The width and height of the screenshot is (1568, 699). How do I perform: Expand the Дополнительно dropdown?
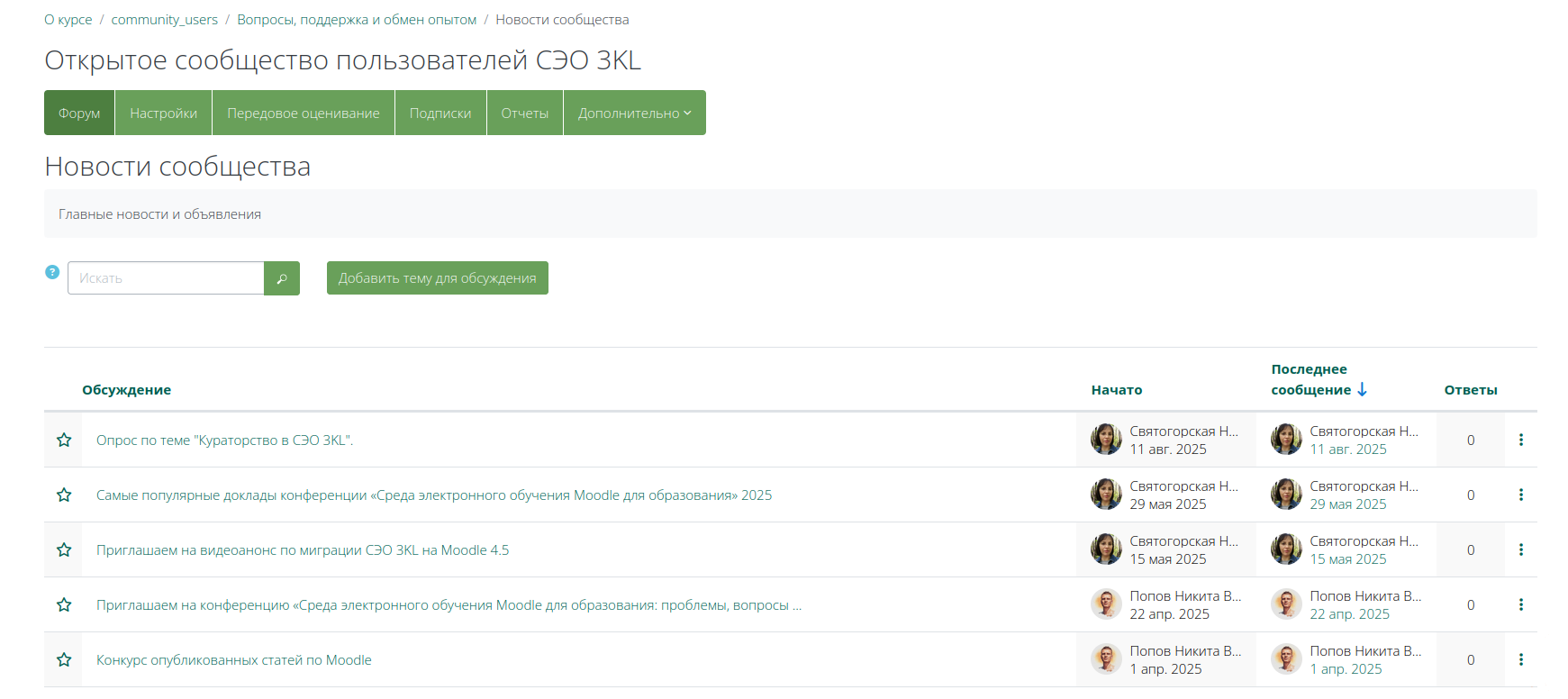[x=634, y=113]
